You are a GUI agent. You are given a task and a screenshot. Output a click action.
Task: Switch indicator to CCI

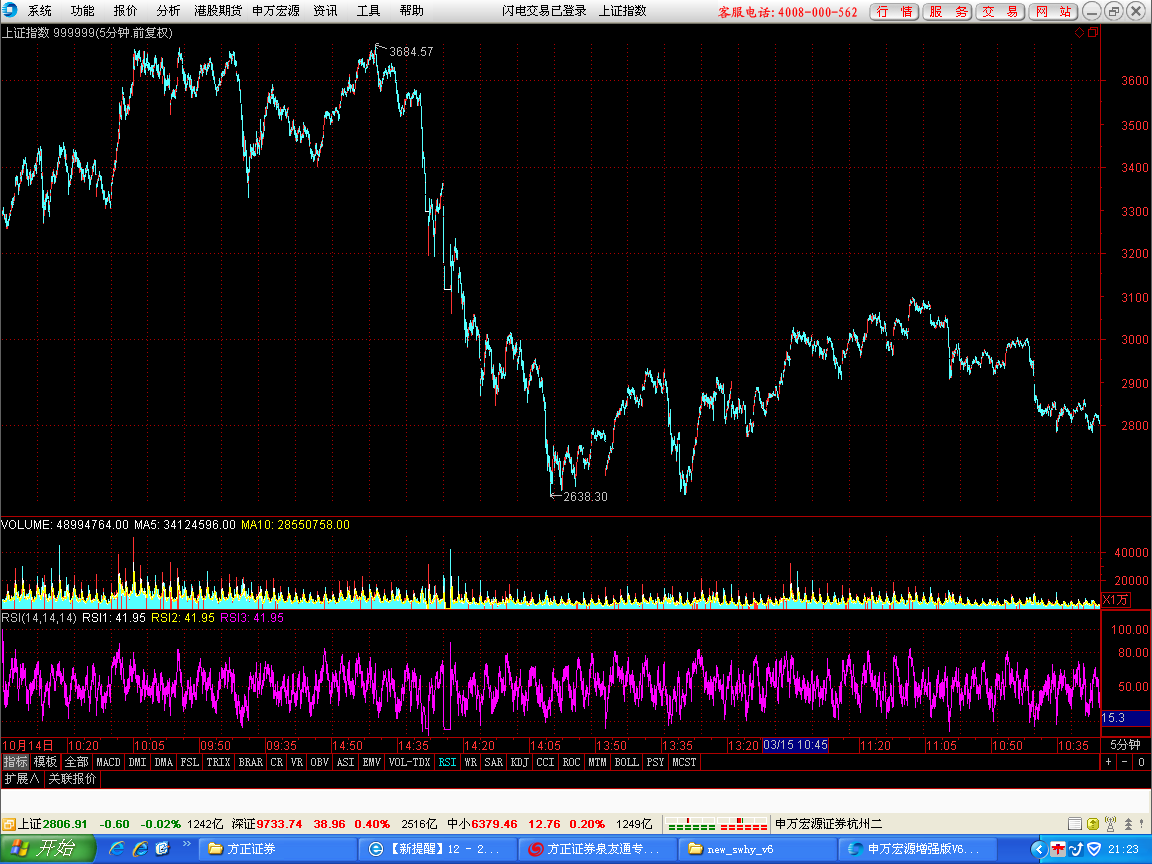pos(545,762)
